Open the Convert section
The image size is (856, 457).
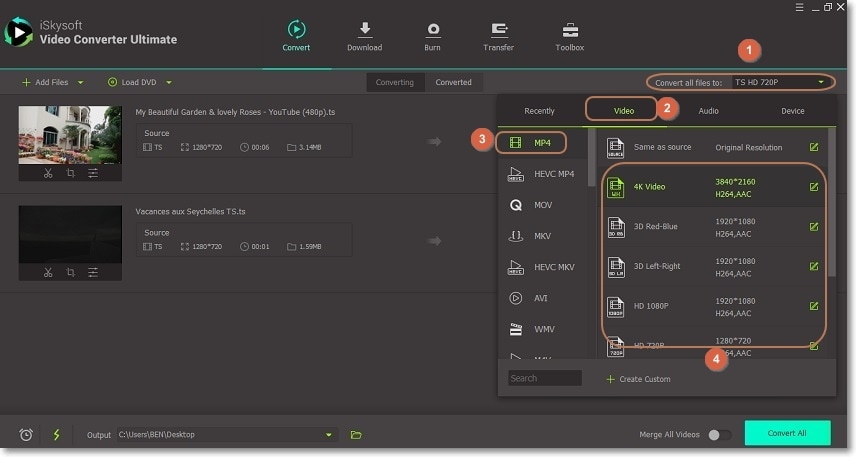(x=296, y=36)
